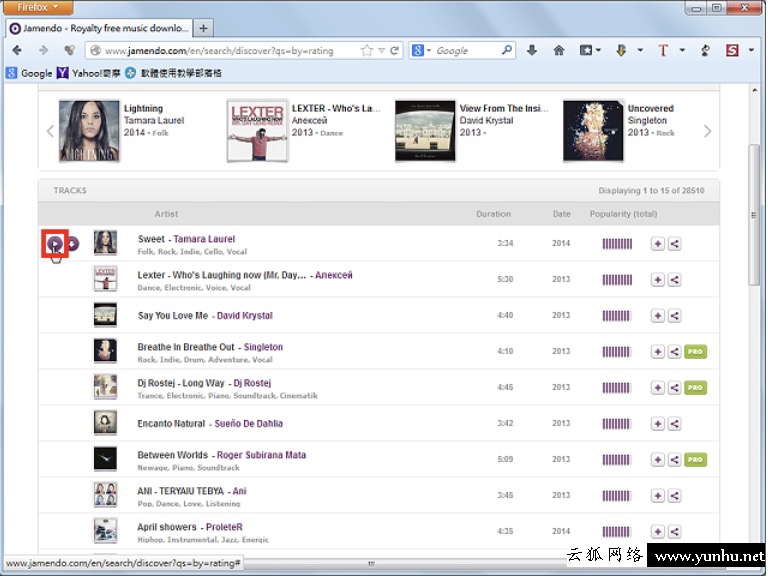Expand the bookmarks toolbar button dropdown
768x578 pixels.
click(599, 50)
